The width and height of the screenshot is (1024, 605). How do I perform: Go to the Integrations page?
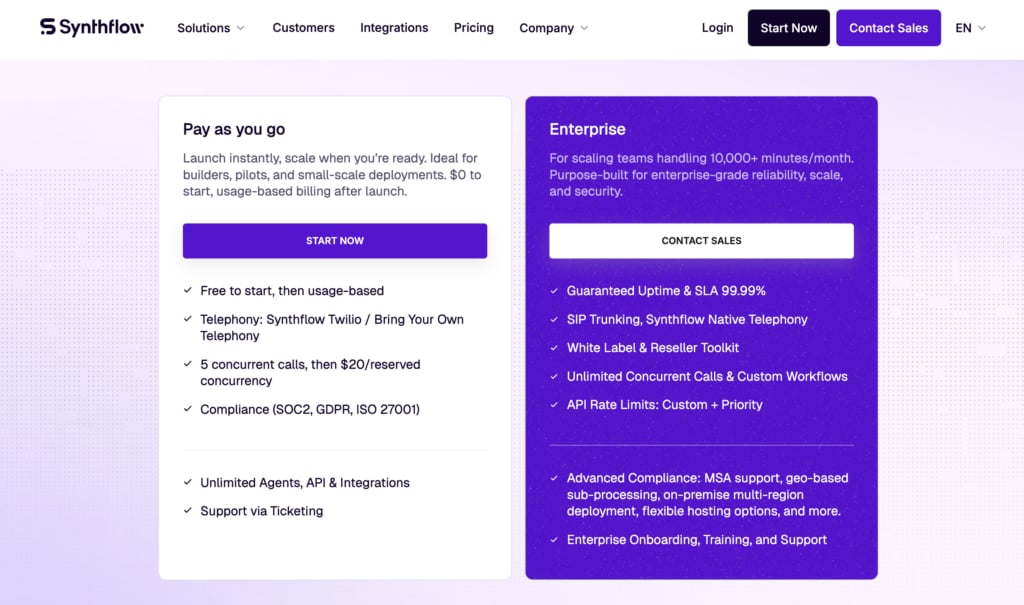click(394, 27)
